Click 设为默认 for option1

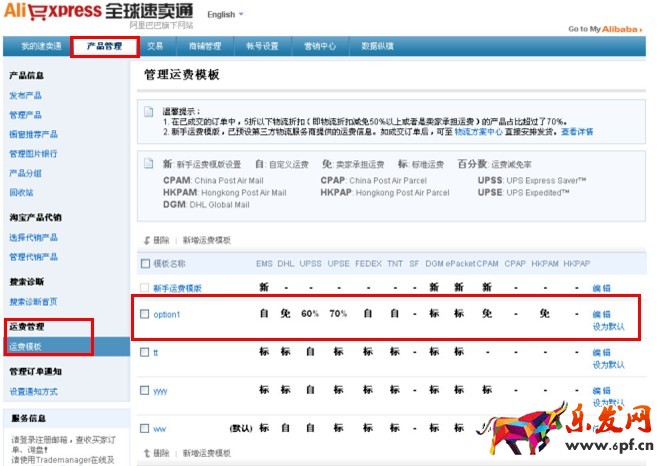tap(608, 327)
